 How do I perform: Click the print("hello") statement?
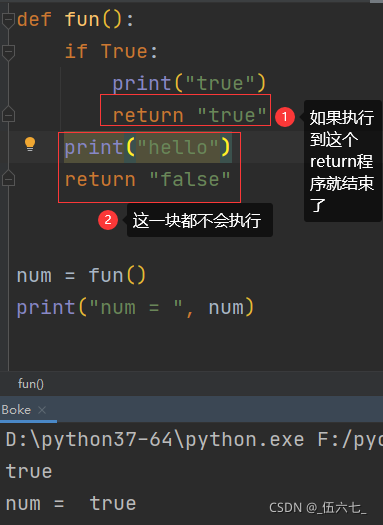(147, 147)
